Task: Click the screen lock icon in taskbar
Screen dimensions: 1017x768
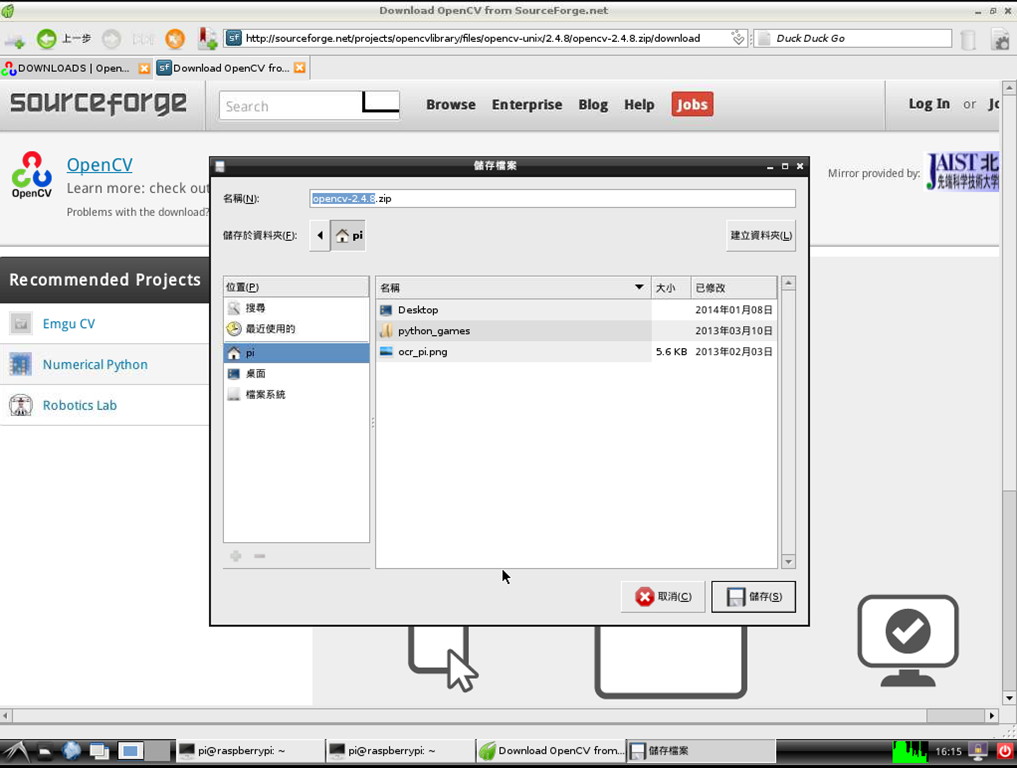Action: (977, 751)
